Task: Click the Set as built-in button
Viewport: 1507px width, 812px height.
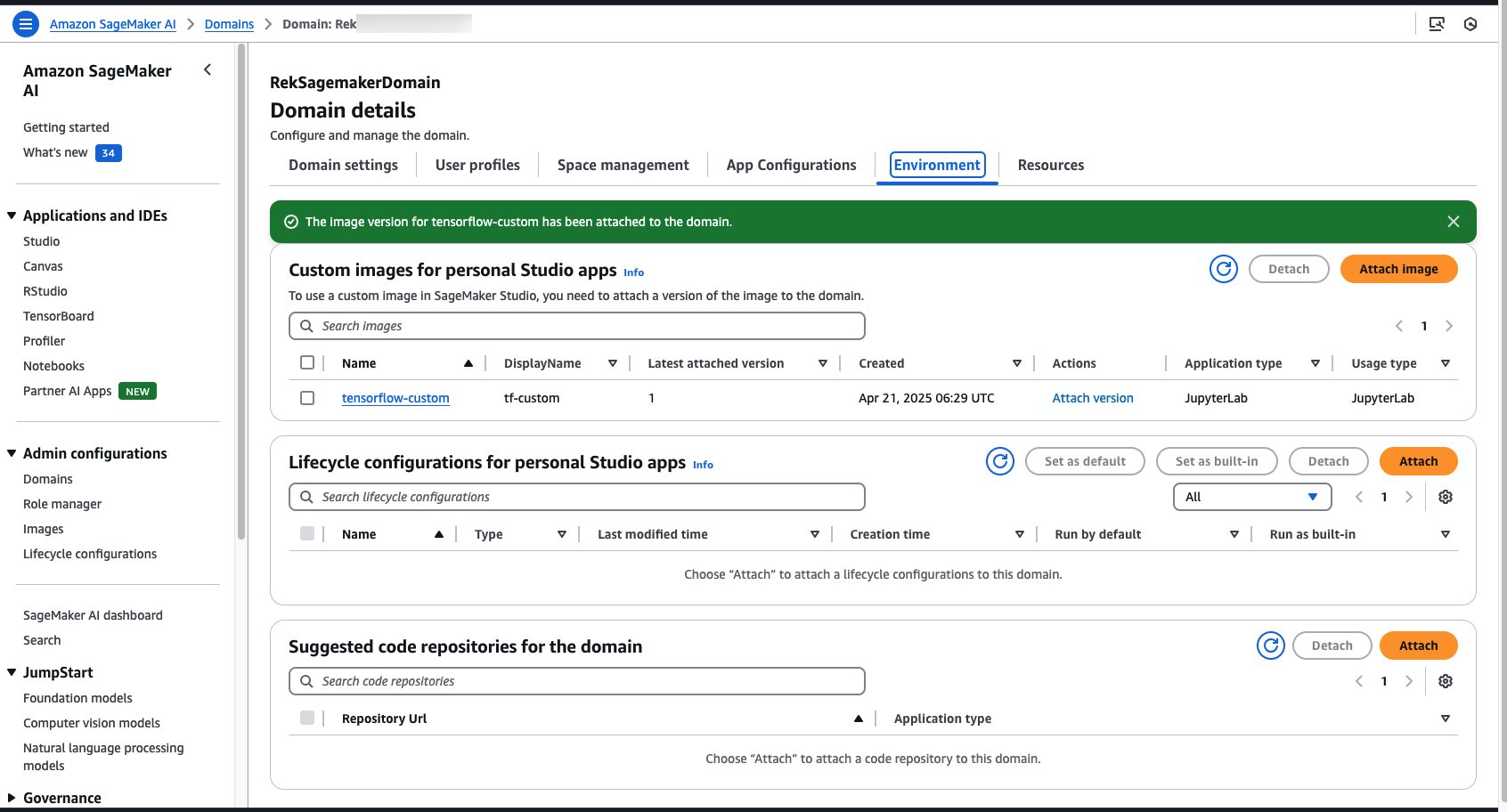Action: pos(1217,461)
